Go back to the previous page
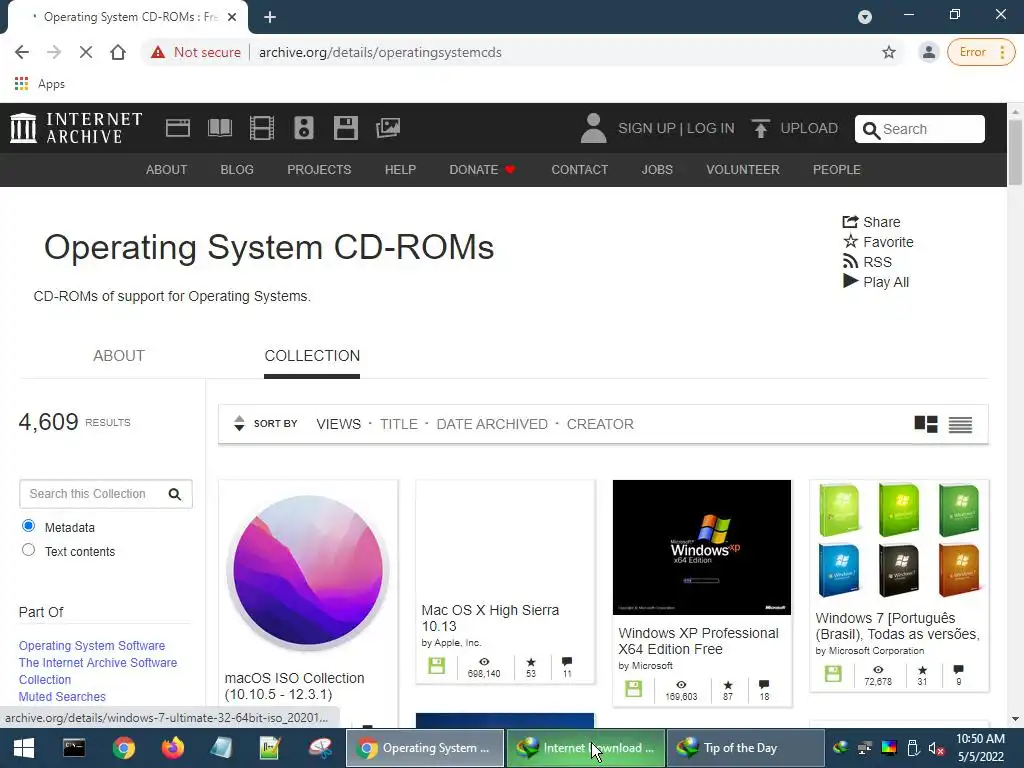 click(22, 52)
